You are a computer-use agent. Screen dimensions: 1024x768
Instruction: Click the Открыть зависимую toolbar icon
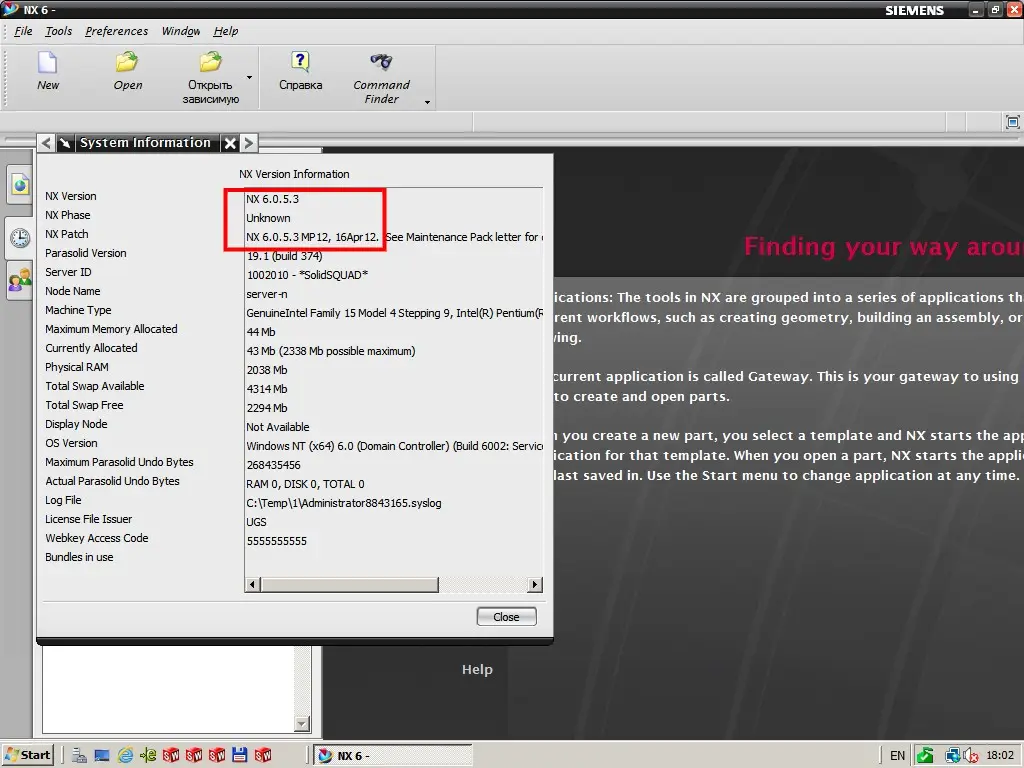(x=210, y=63)
